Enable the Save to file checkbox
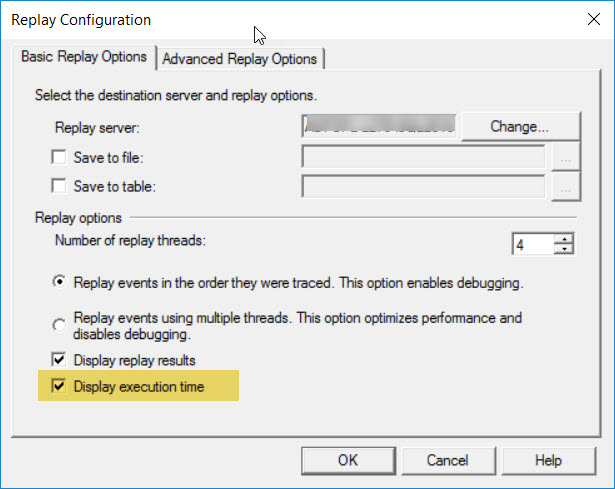 pyautogui.click(x=58, y=157)
